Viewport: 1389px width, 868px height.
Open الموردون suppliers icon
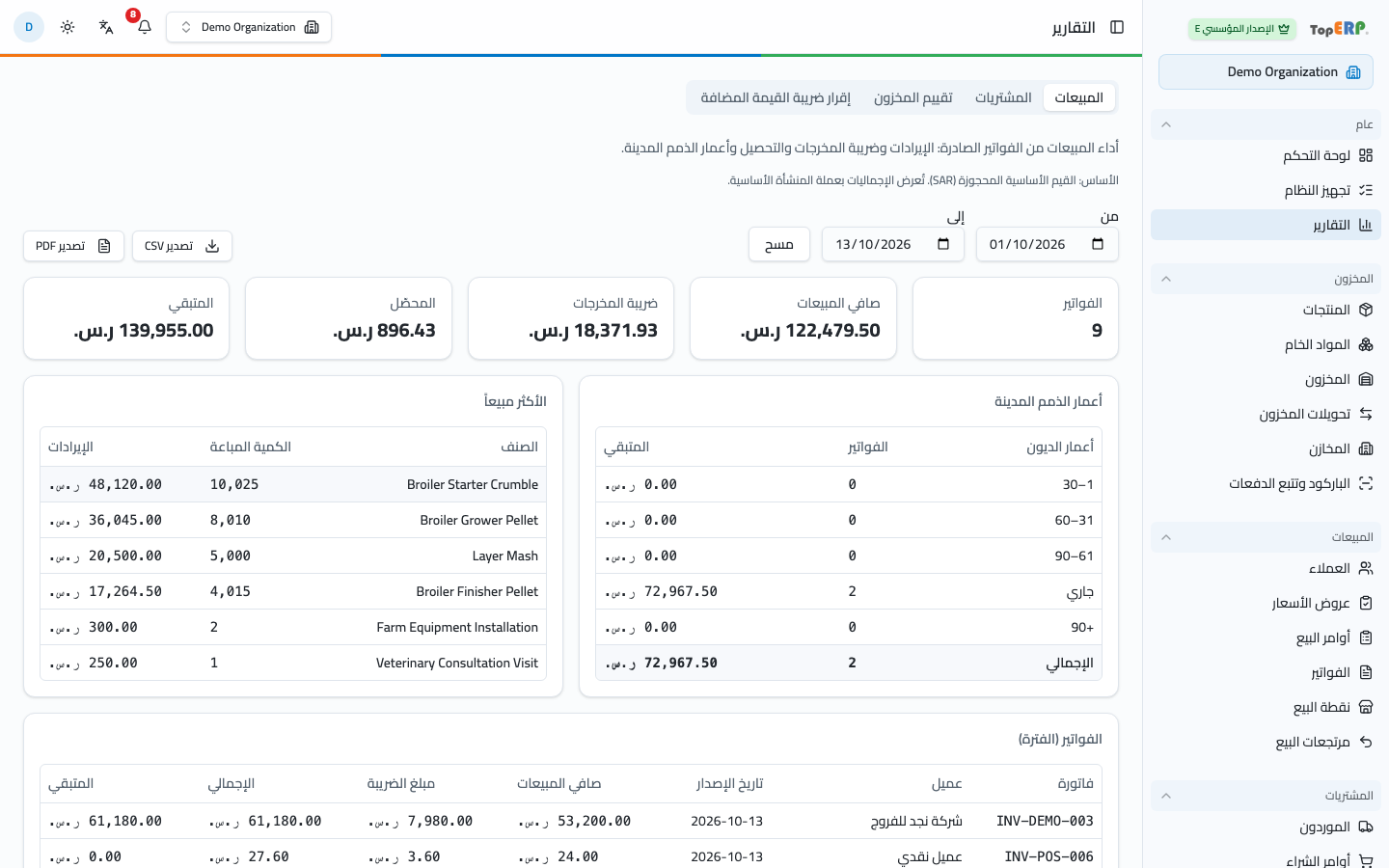(x=1366, y=827)
